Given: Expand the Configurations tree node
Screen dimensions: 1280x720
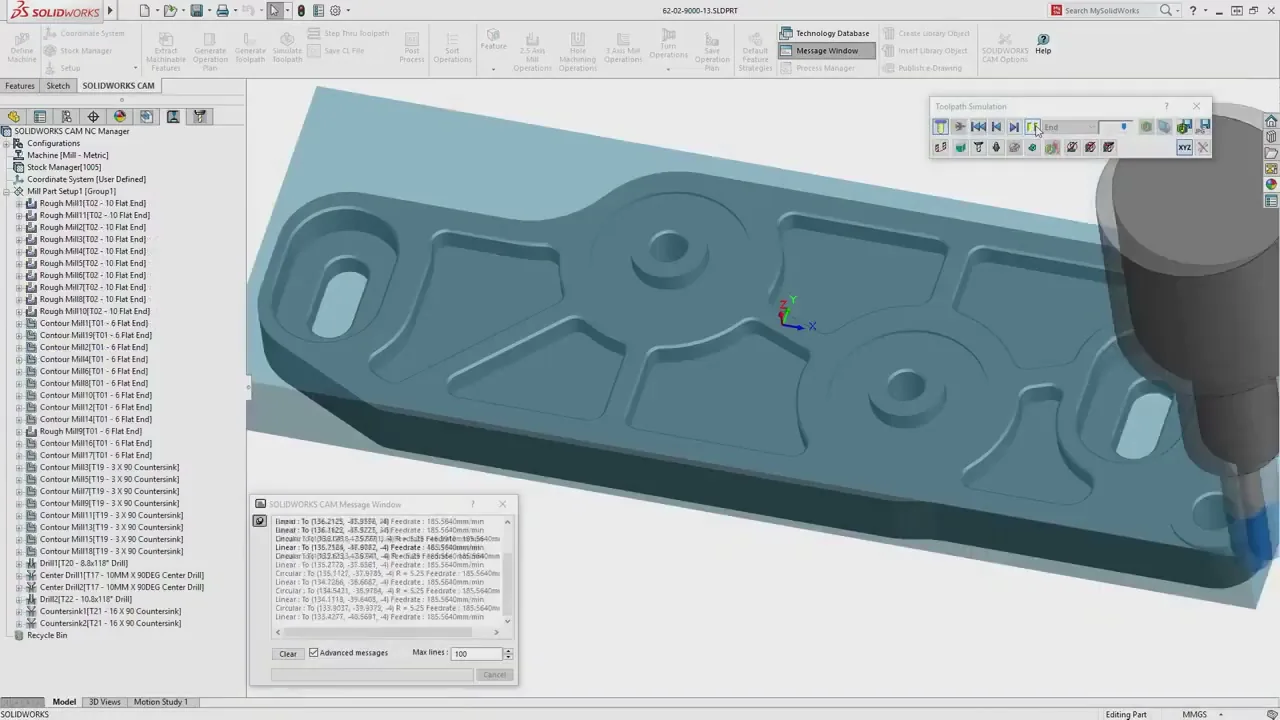Looking at the screenshot, I should [x=6, y=143].
